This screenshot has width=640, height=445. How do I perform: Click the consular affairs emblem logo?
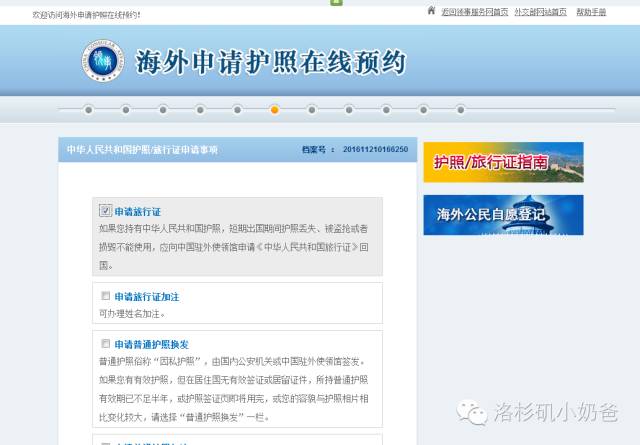[x=102, y=61]
